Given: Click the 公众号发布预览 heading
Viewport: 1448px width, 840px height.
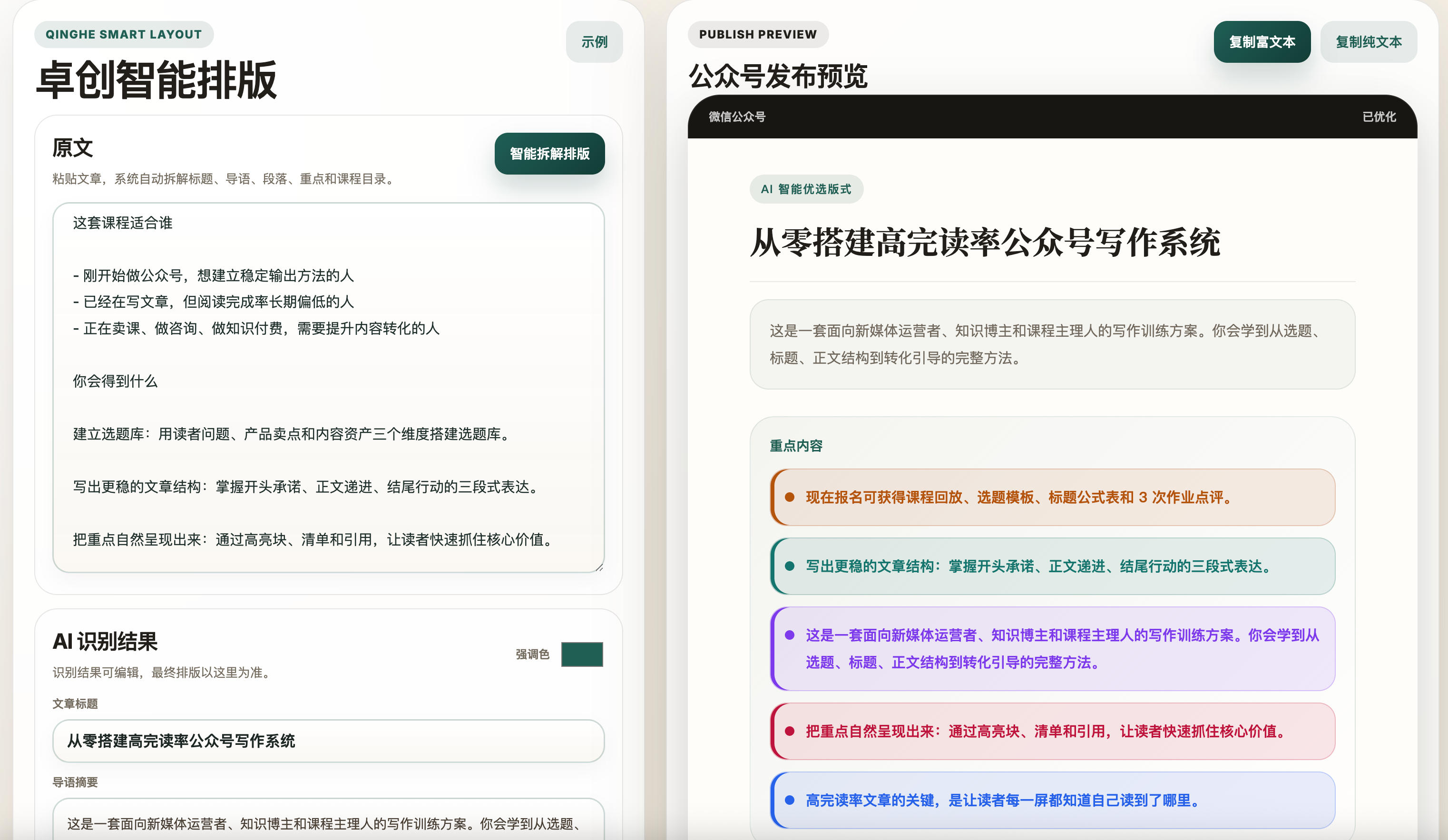Looking at the screenshot, I should click(778, 76).
